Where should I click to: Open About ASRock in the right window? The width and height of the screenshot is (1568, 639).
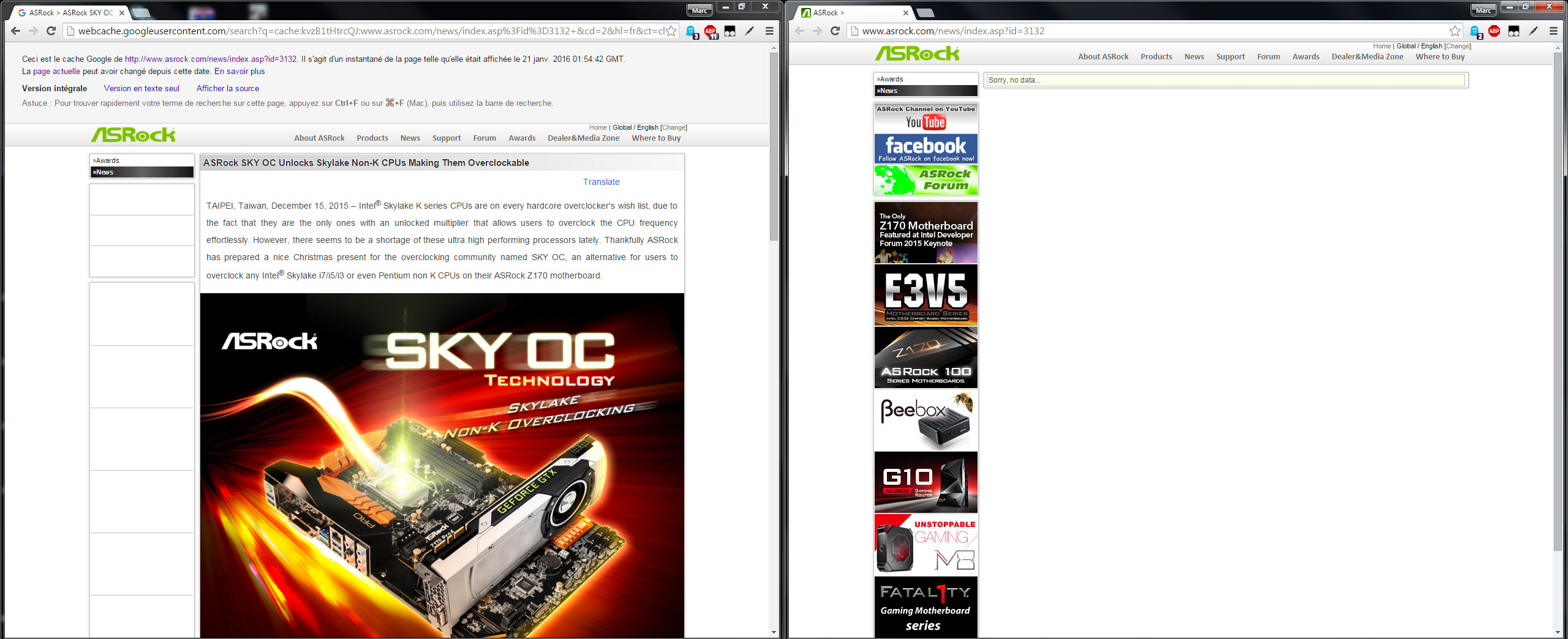1103,57
